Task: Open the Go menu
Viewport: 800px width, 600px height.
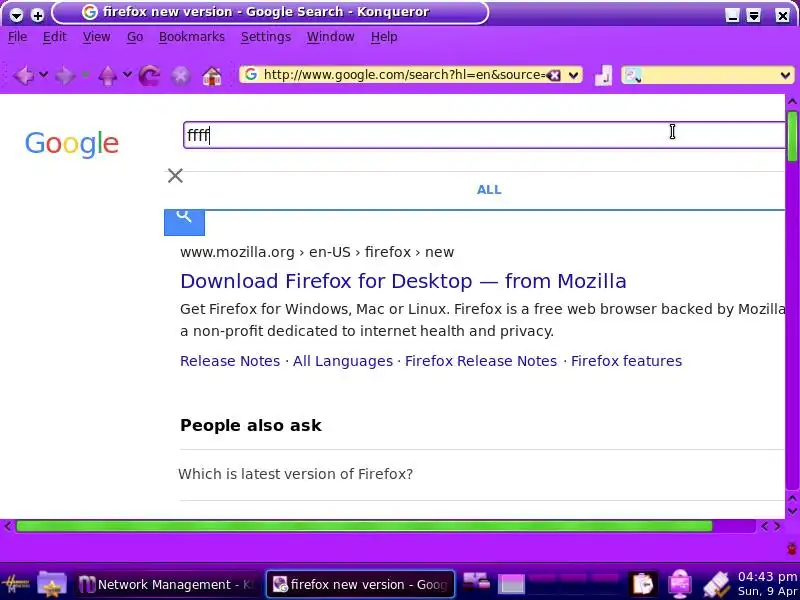Action: (135, 37)
